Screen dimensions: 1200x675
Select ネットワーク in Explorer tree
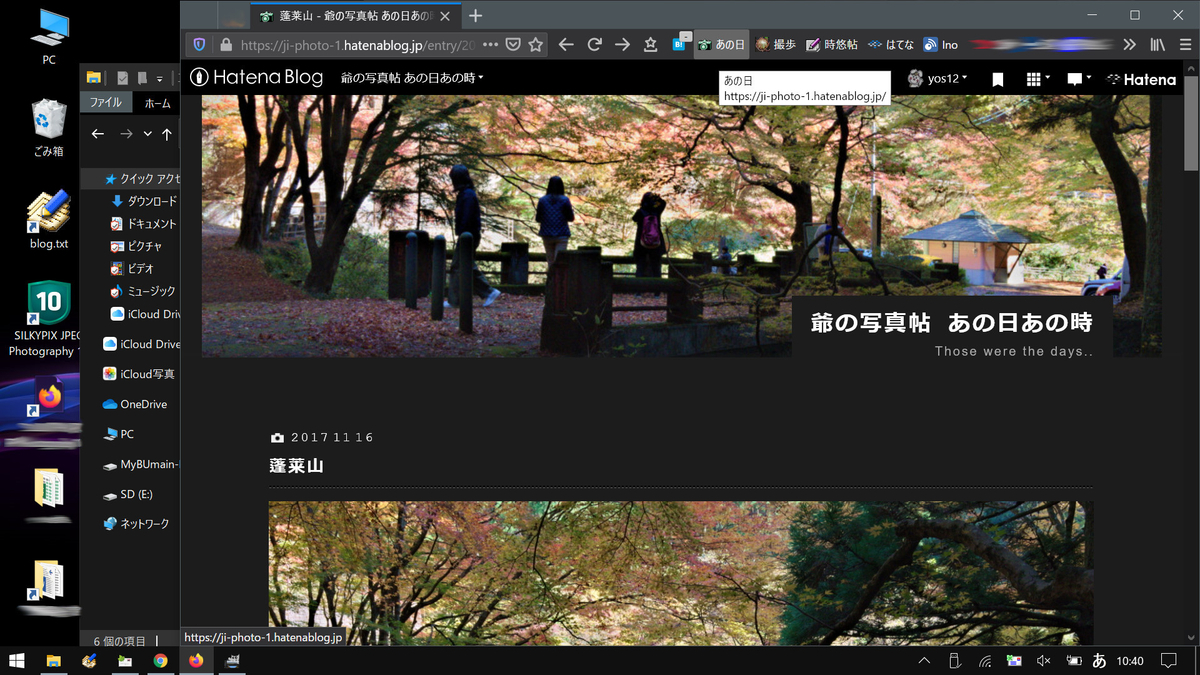[136, 524]
